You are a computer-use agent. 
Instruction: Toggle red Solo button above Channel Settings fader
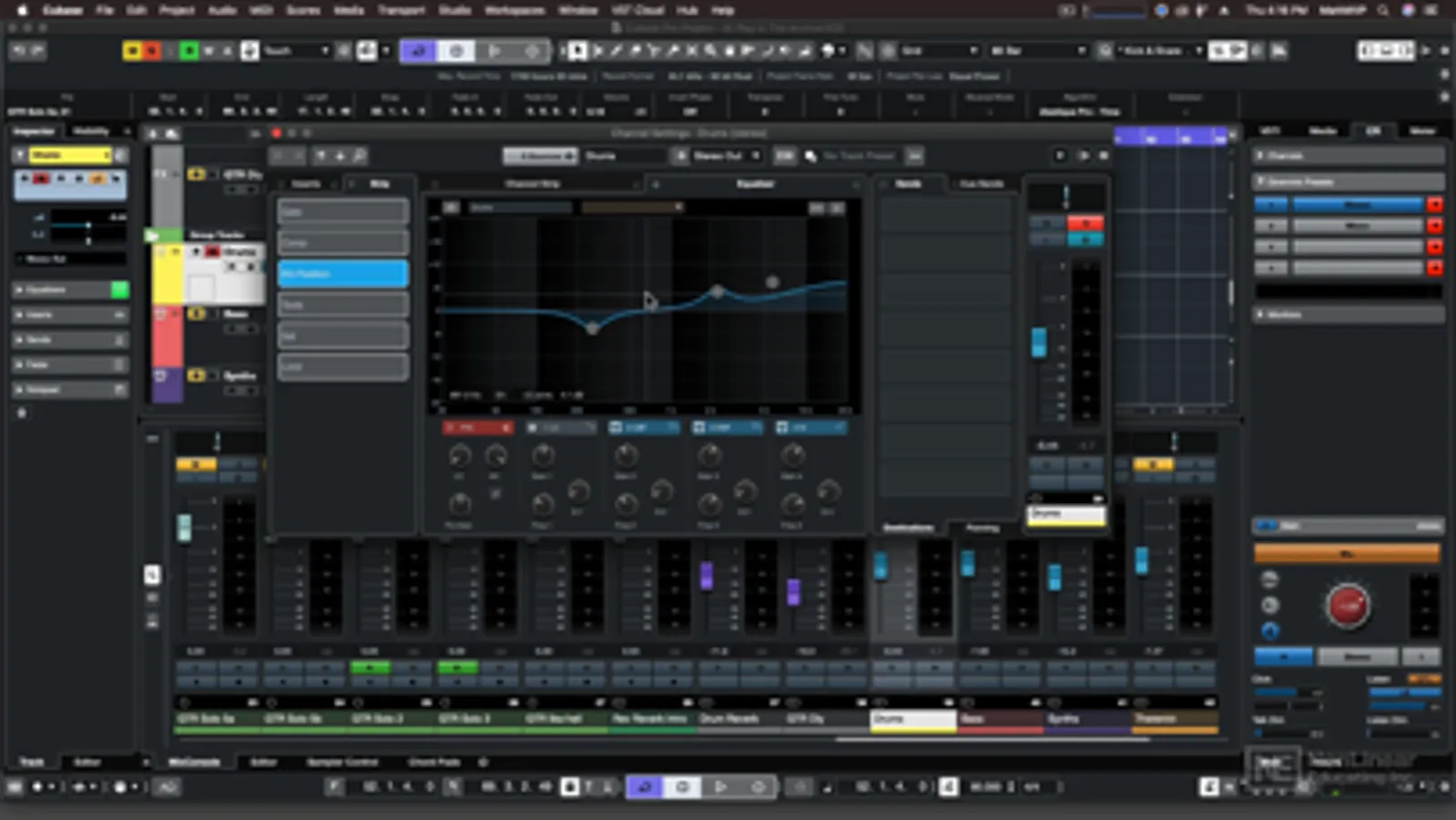pos(1084,223)
